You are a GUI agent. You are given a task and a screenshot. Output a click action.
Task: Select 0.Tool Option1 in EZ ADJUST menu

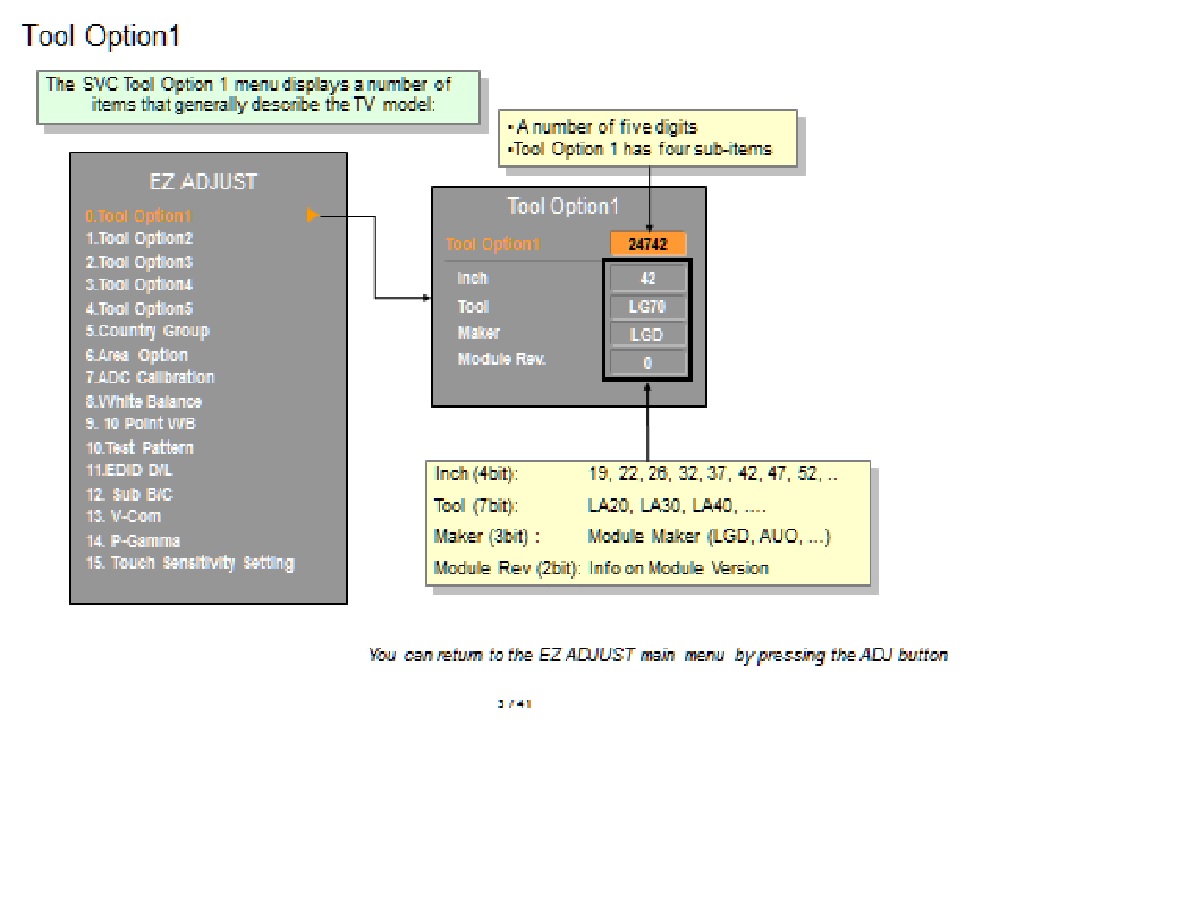(x=138, y=216)
